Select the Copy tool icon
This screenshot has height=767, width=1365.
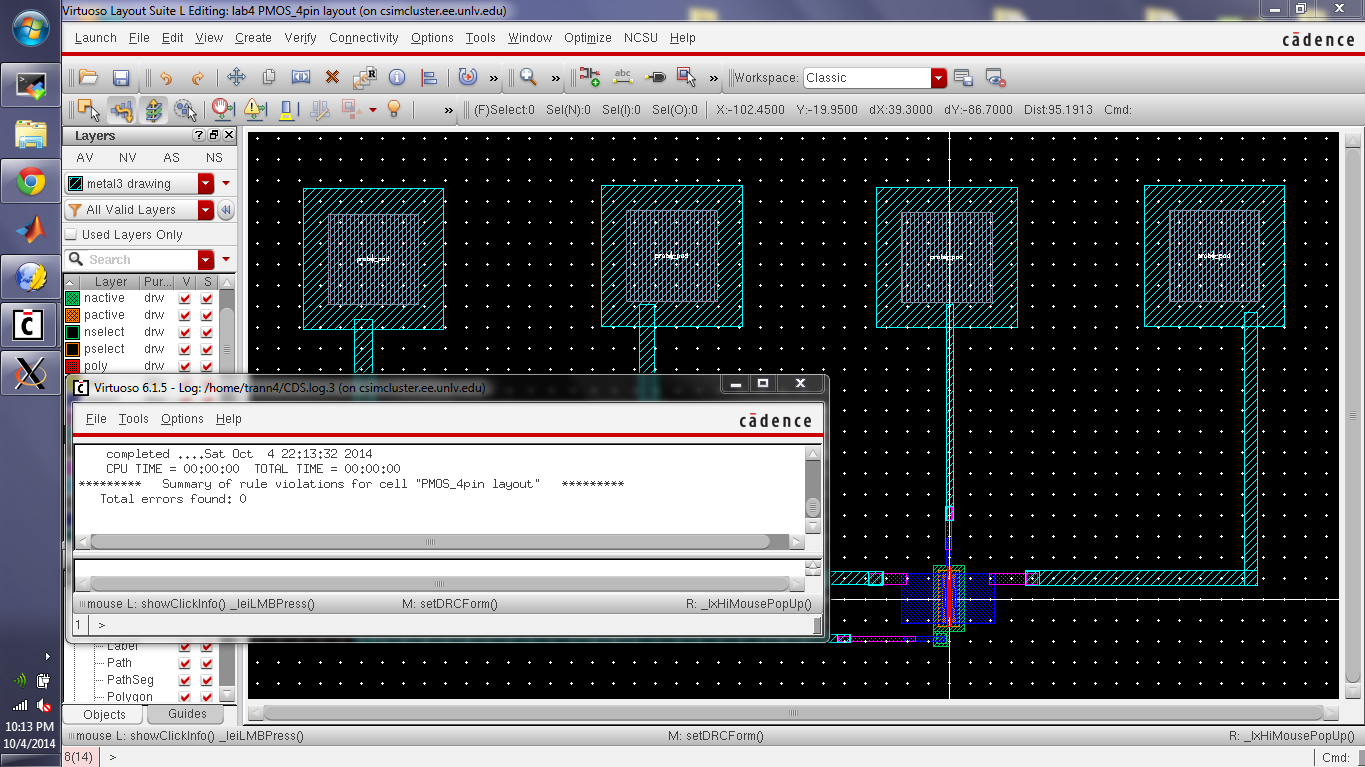[269, 77]
